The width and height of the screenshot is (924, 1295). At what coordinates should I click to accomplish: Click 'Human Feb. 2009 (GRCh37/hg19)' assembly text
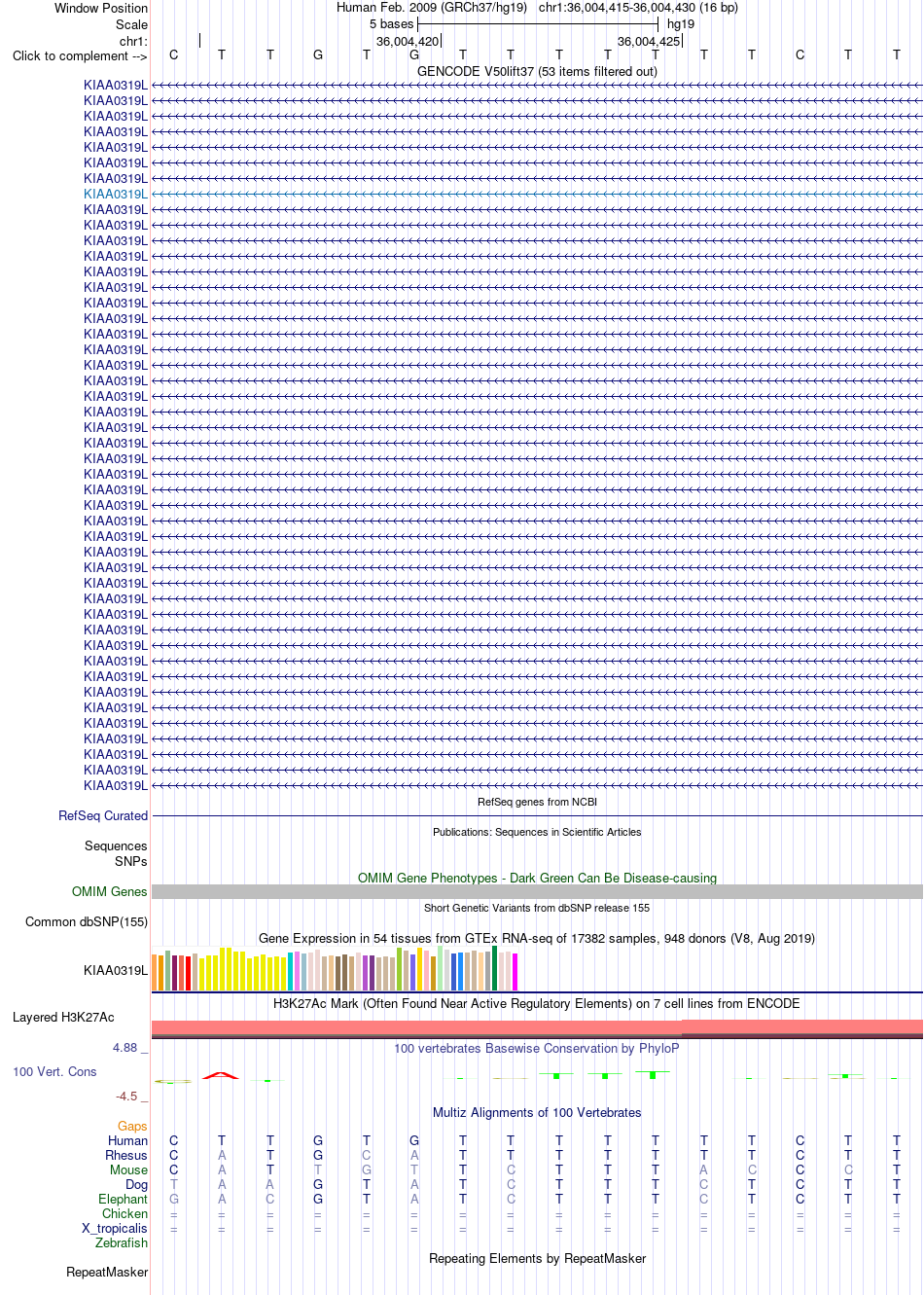coord(432,7)
